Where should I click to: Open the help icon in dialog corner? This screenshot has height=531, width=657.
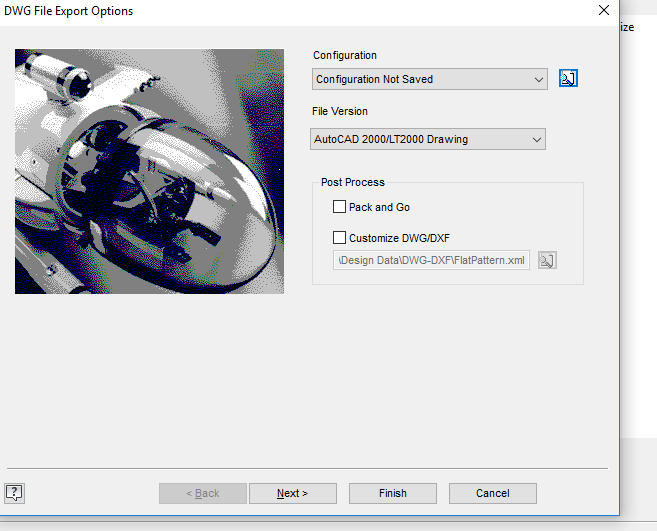[15, 493]
